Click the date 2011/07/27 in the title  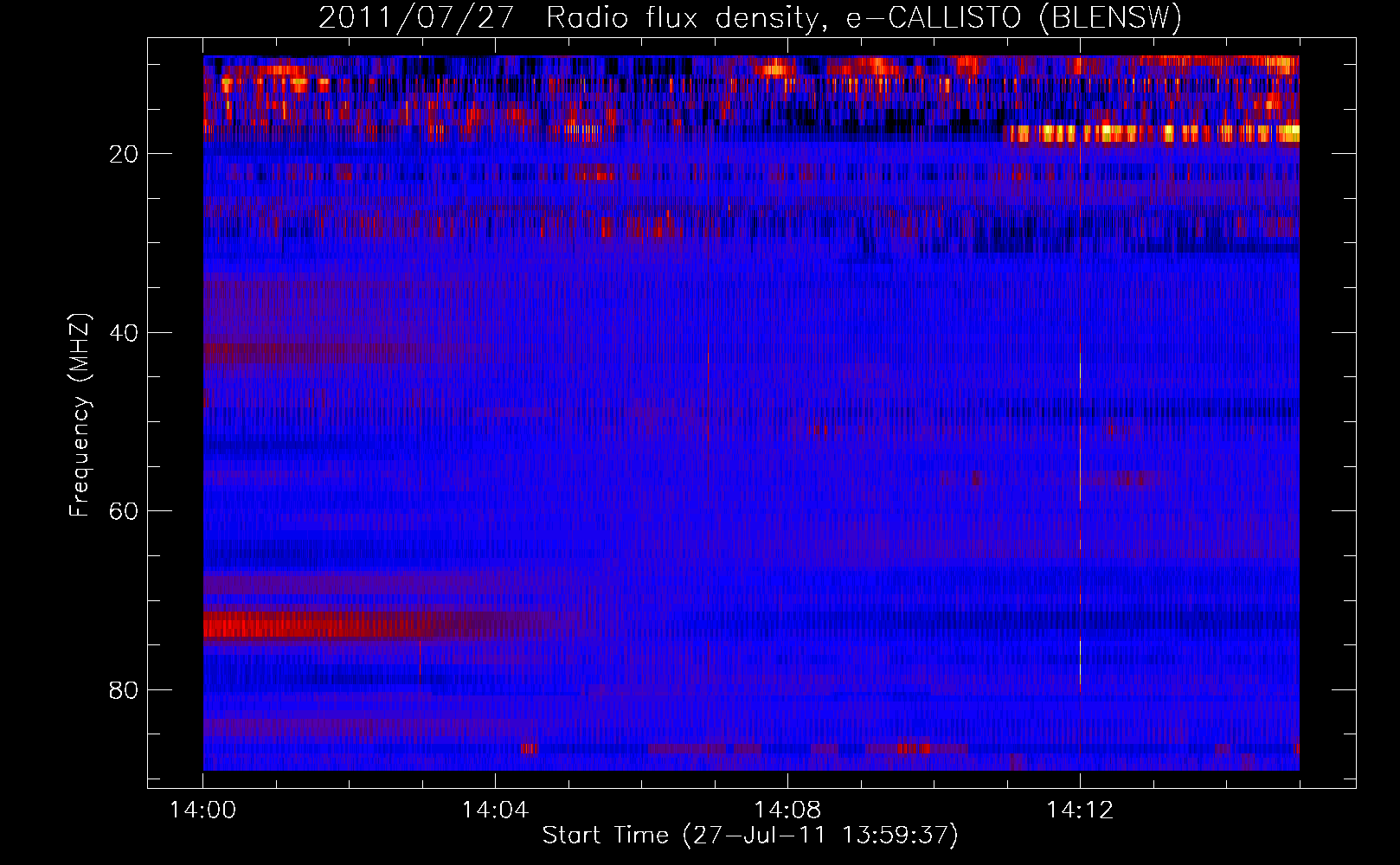pos(416,17)
